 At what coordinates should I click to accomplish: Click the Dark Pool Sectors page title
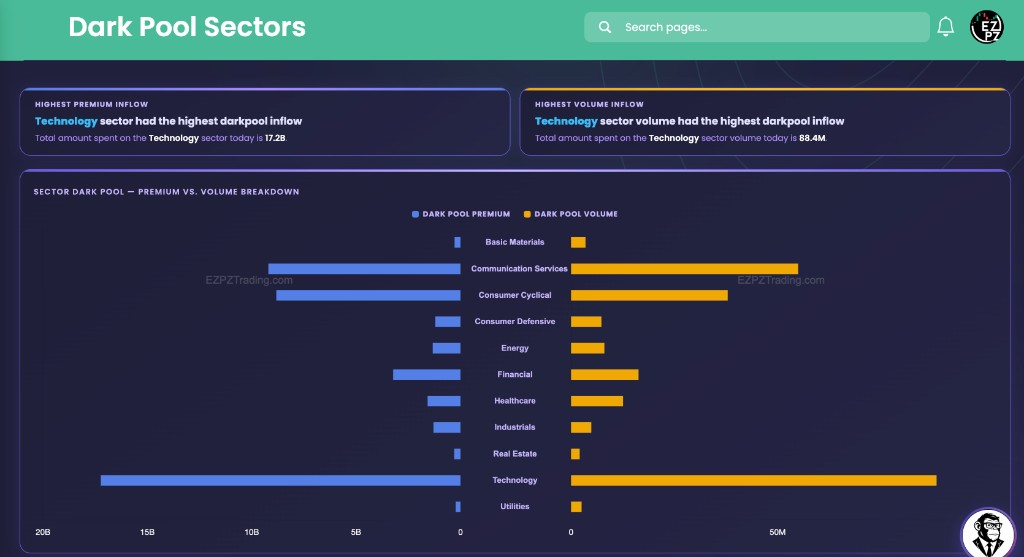pyautogui.click(x=187, y=27)
